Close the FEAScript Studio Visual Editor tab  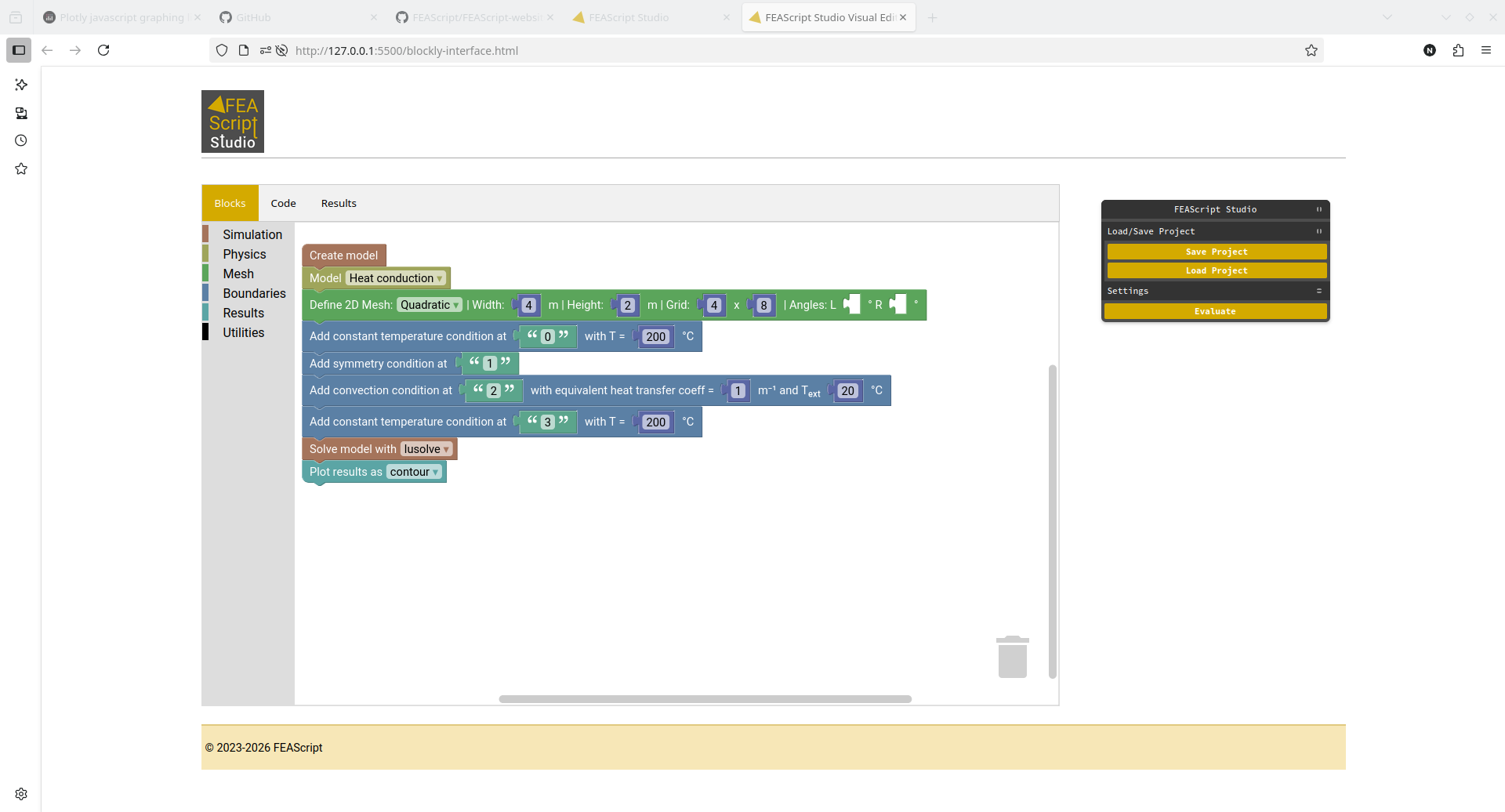[903, 17]
